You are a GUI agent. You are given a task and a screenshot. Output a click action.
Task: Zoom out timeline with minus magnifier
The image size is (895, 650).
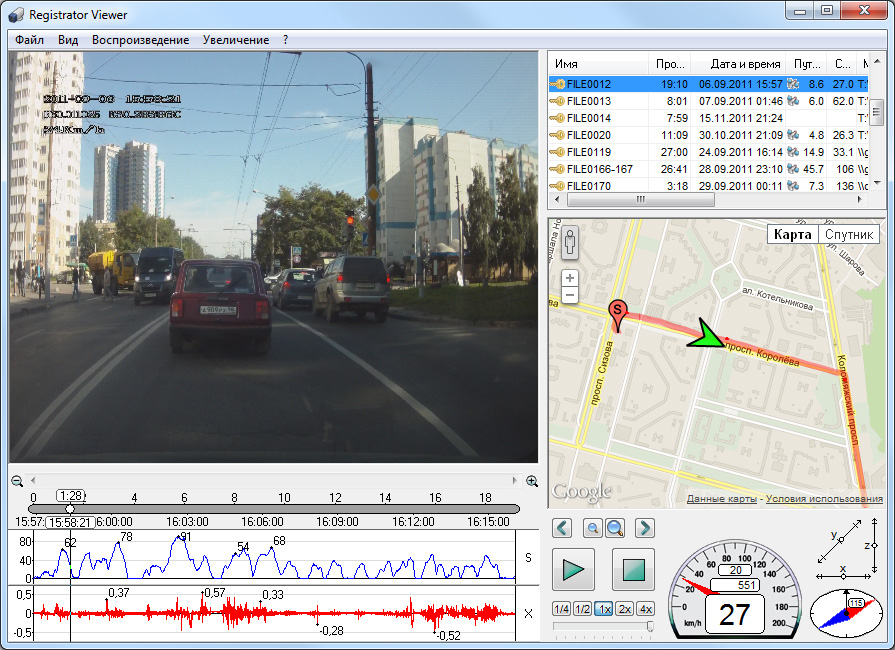click(17, 481)
